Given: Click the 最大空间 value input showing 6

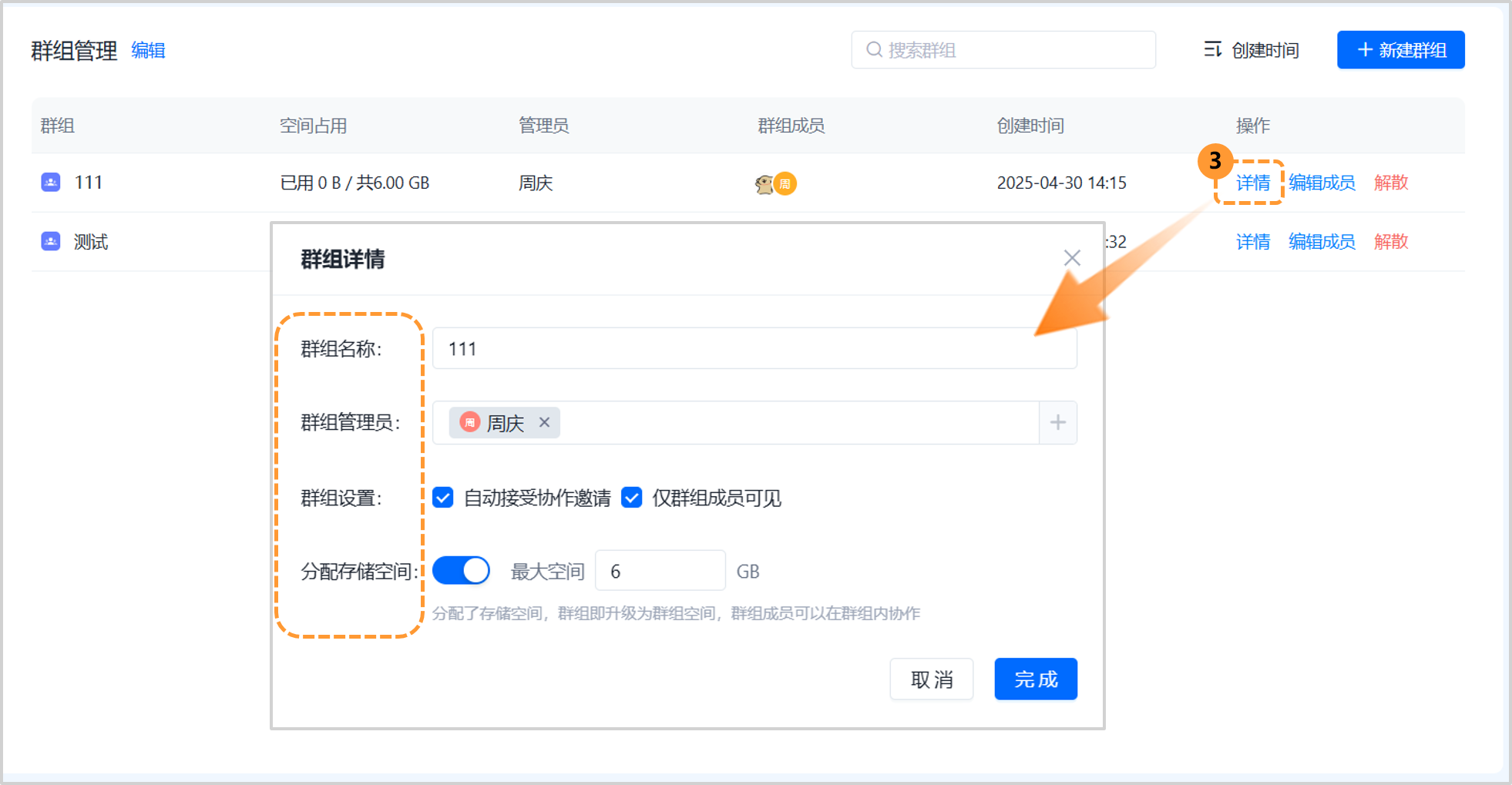Looking at the screenshot, I should (660, 570).
